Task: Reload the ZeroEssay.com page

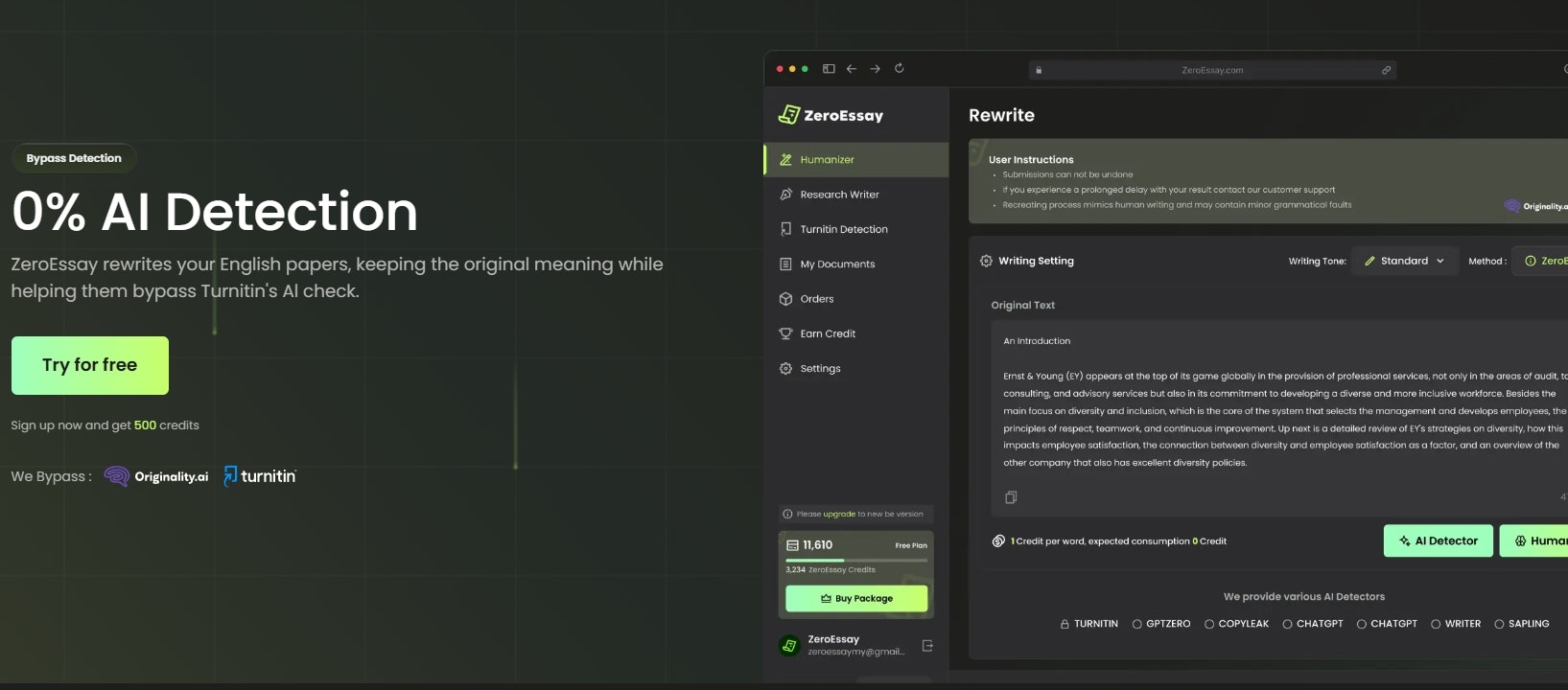Action: pyautogui.click(x=899, y=68)
